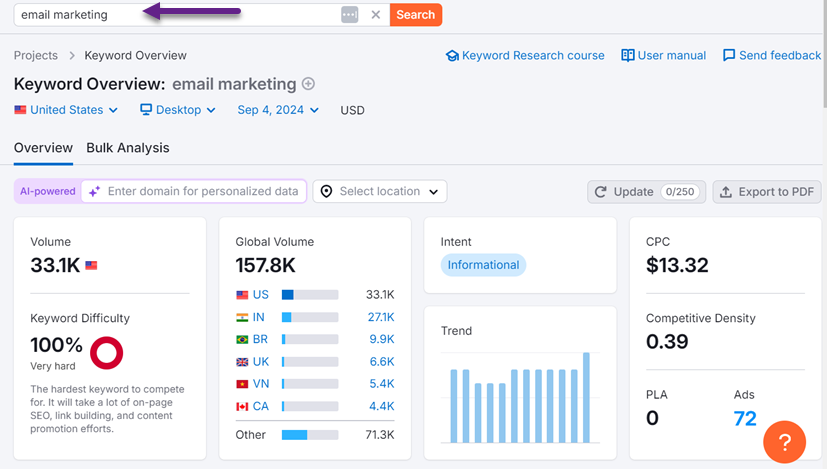The height and width of the screenshot is (469, 827).
Task: Switch to the Bulk Analysis tab
Action: [x=128, y=148]
